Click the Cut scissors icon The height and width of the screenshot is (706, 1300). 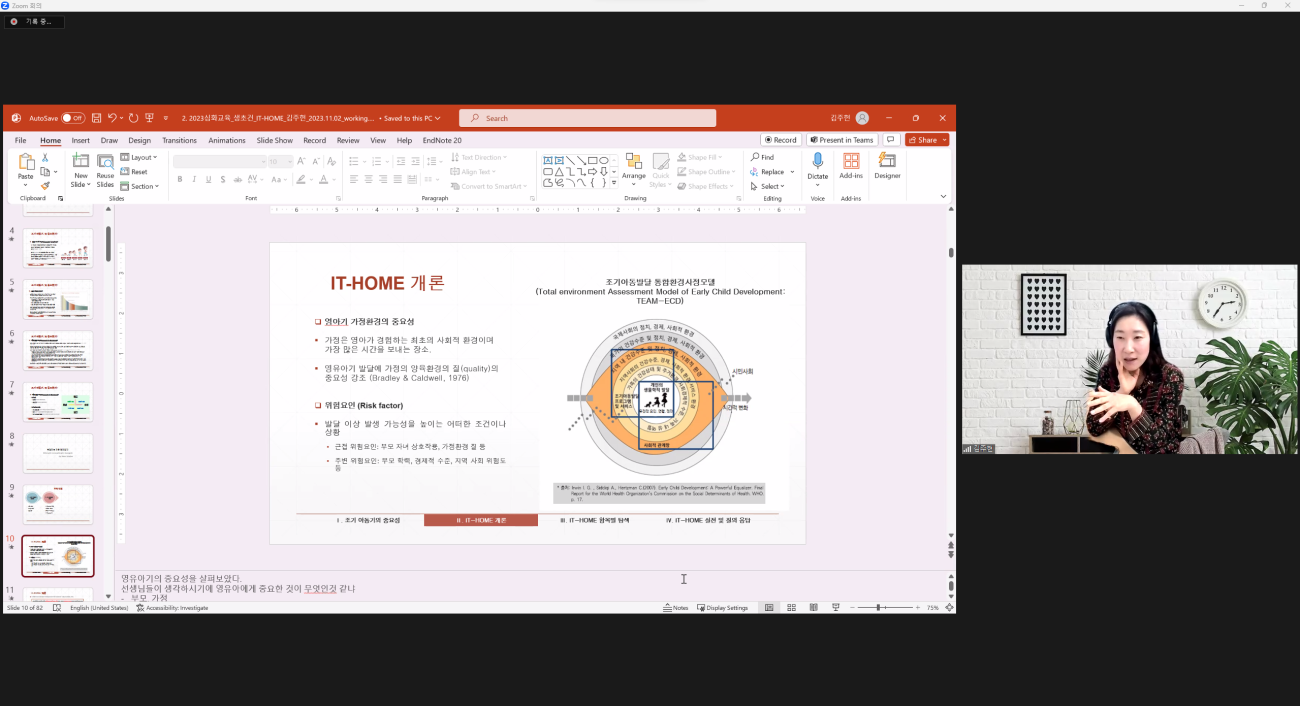coord(44,158)
